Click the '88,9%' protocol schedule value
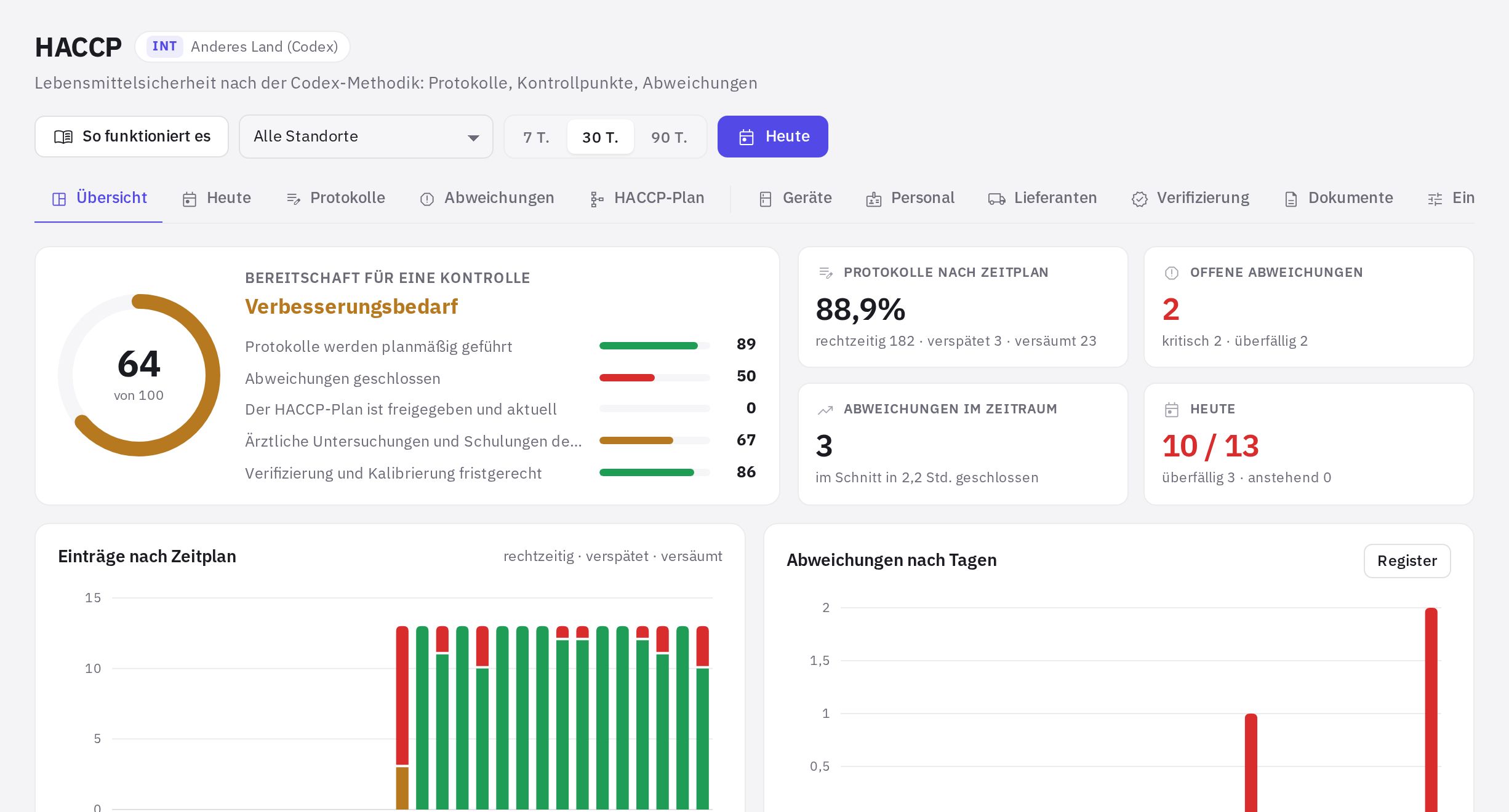Screen dimensions: 1509x812 click(860, 309)
